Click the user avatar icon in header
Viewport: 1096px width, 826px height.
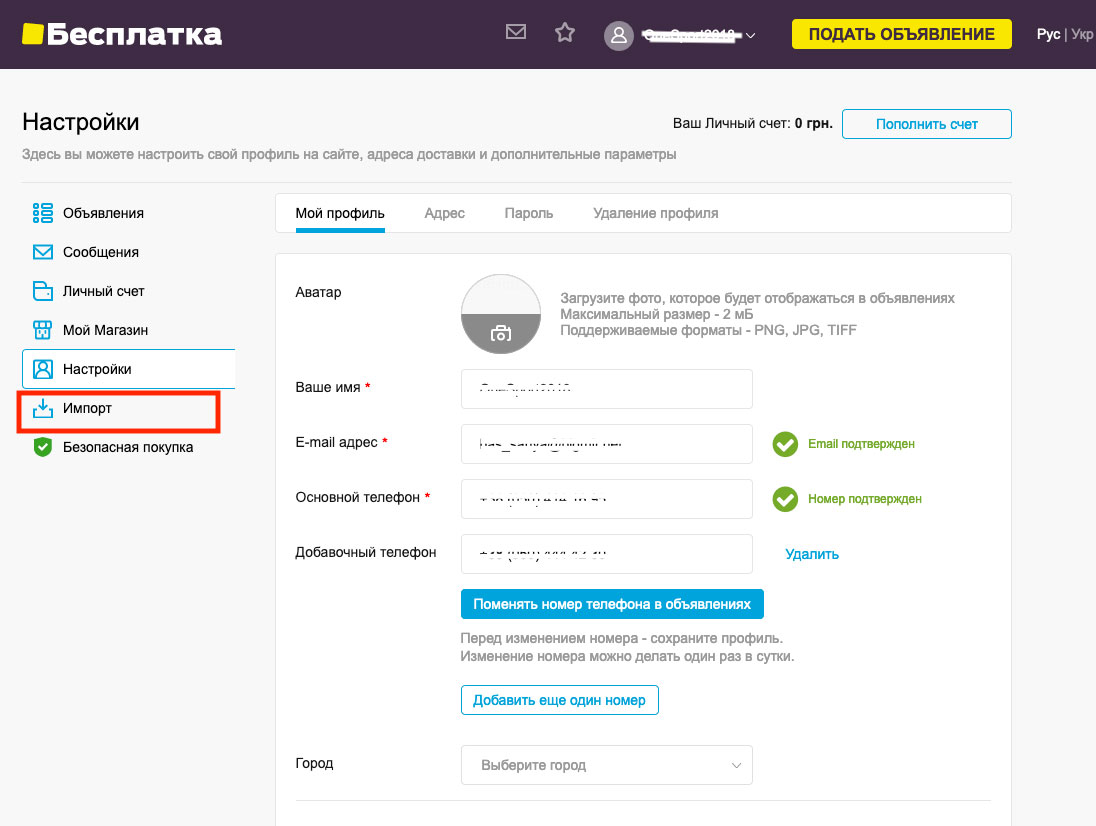coord(619,36)
